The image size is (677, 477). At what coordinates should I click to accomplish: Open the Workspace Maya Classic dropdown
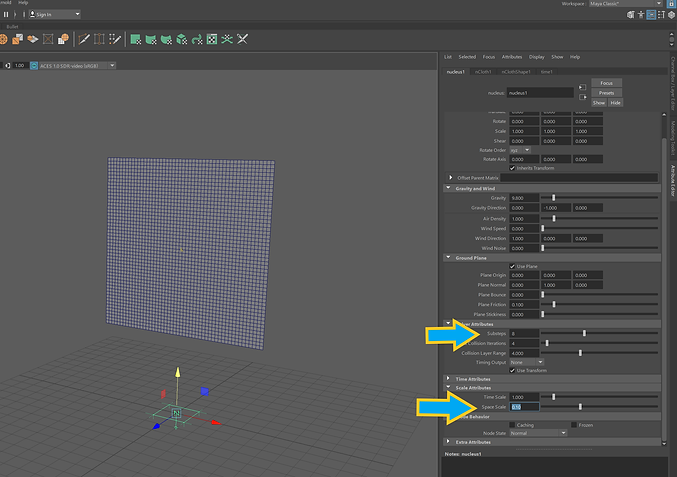coord(626,3)
